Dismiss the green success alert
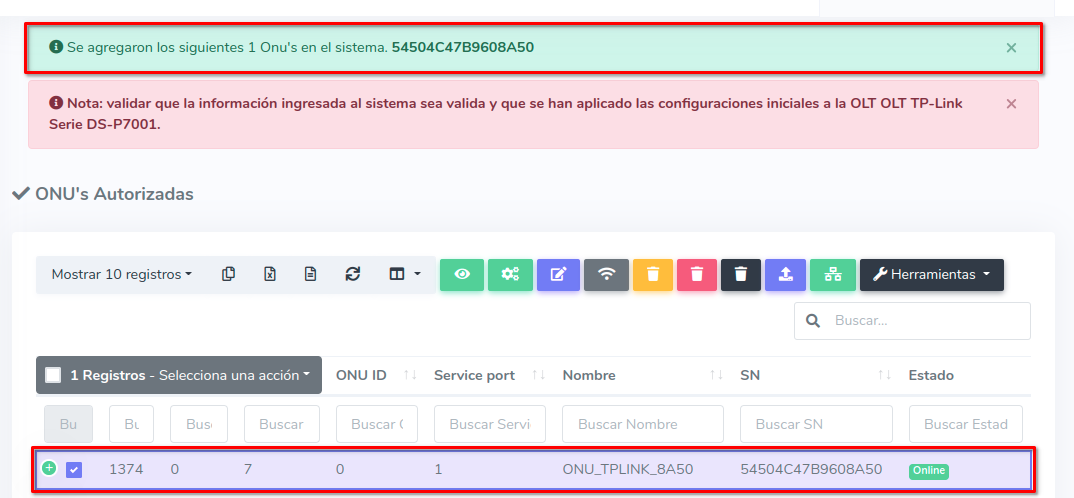Viewport: 1074px width, 498px height. (1011, 47)
